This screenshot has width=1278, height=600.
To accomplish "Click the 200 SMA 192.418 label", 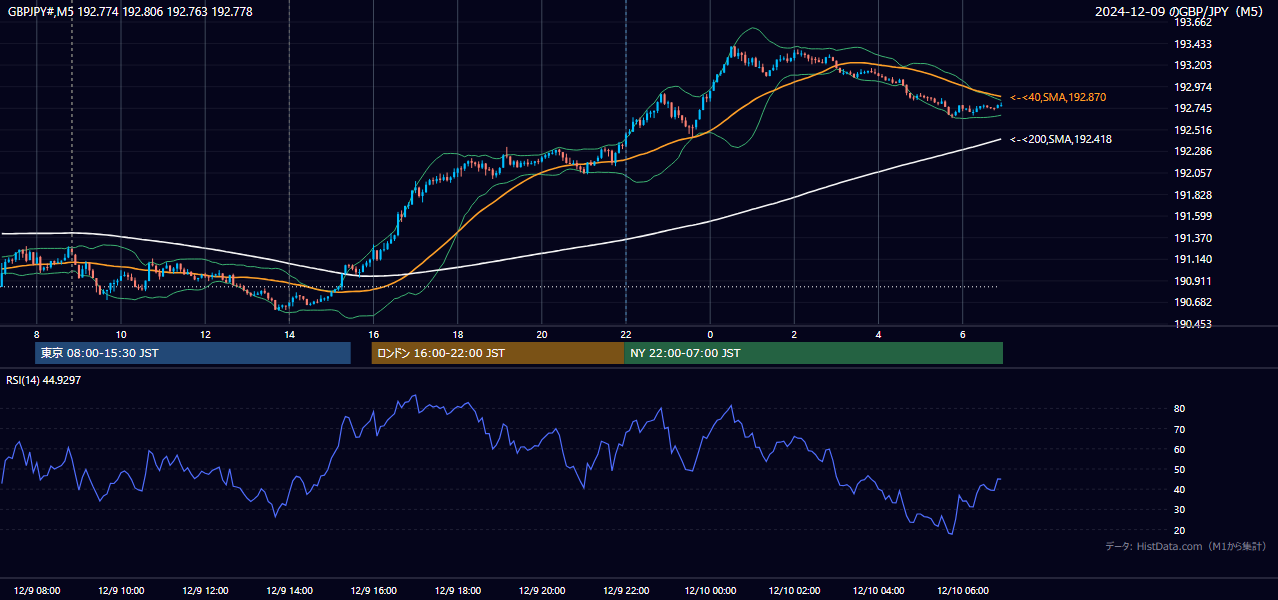I will 1061,139.
